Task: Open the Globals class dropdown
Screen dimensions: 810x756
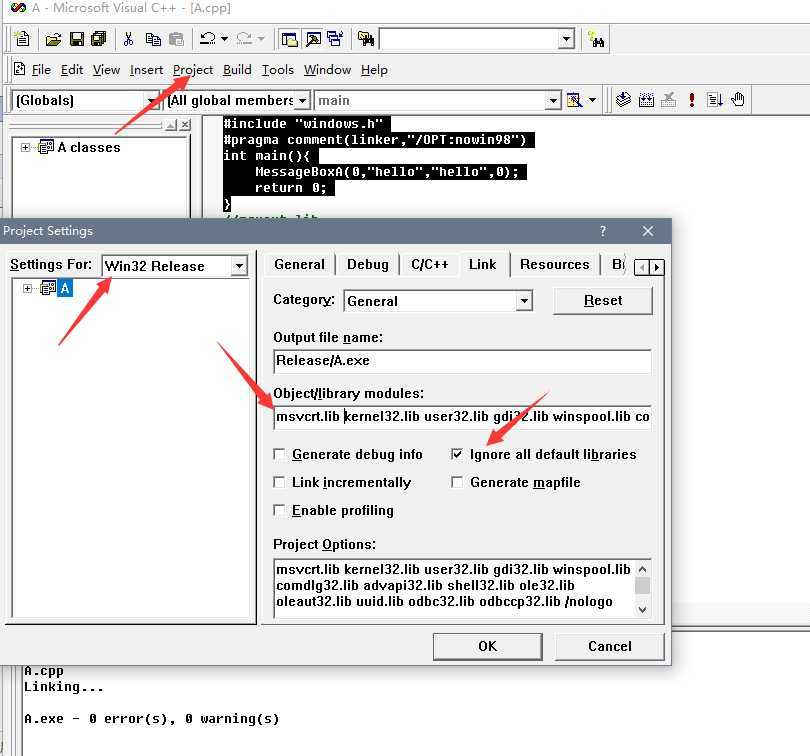Action: 151,100
